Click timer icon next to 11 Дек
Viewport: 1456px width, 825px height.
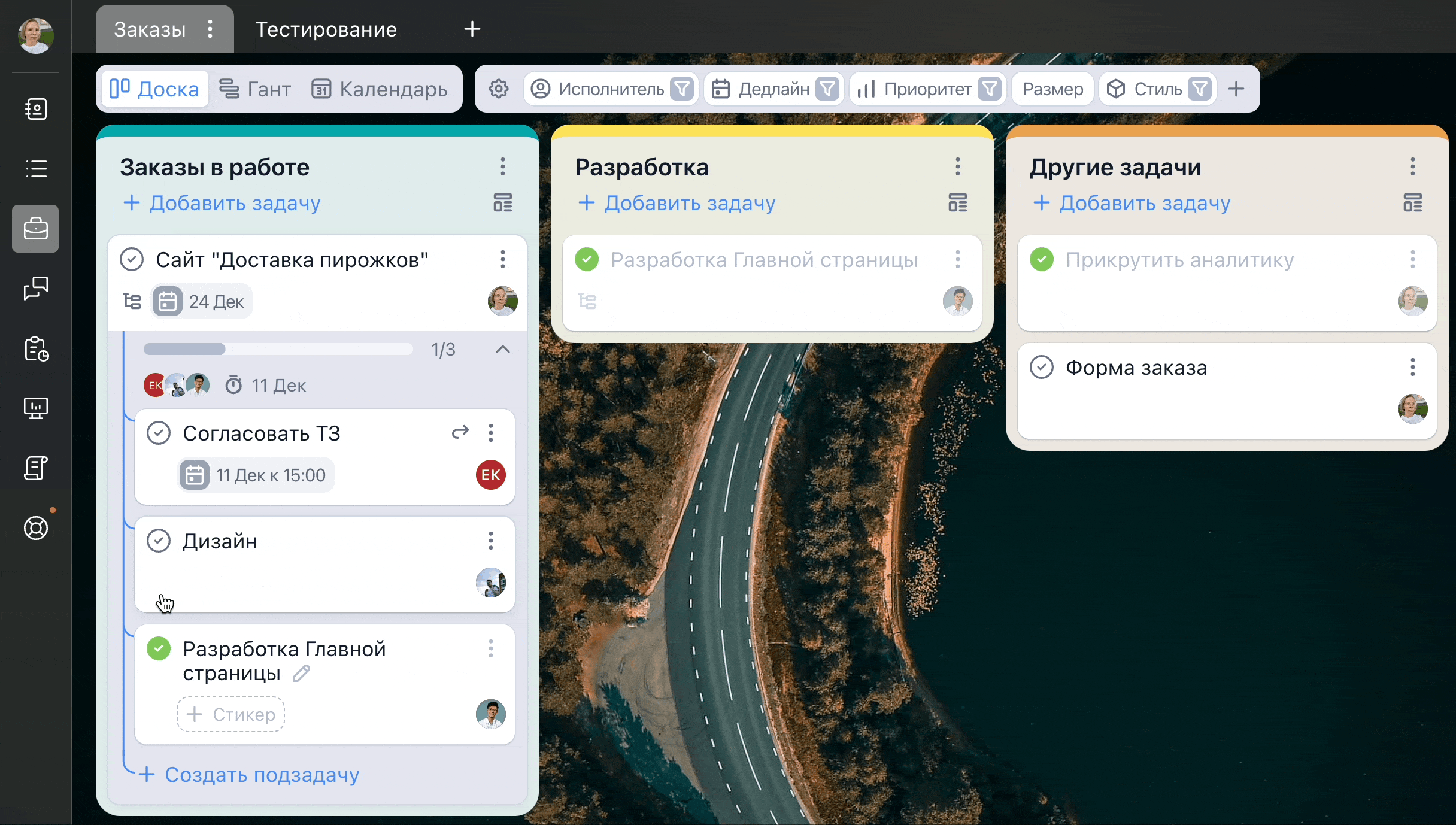point(233,385)
